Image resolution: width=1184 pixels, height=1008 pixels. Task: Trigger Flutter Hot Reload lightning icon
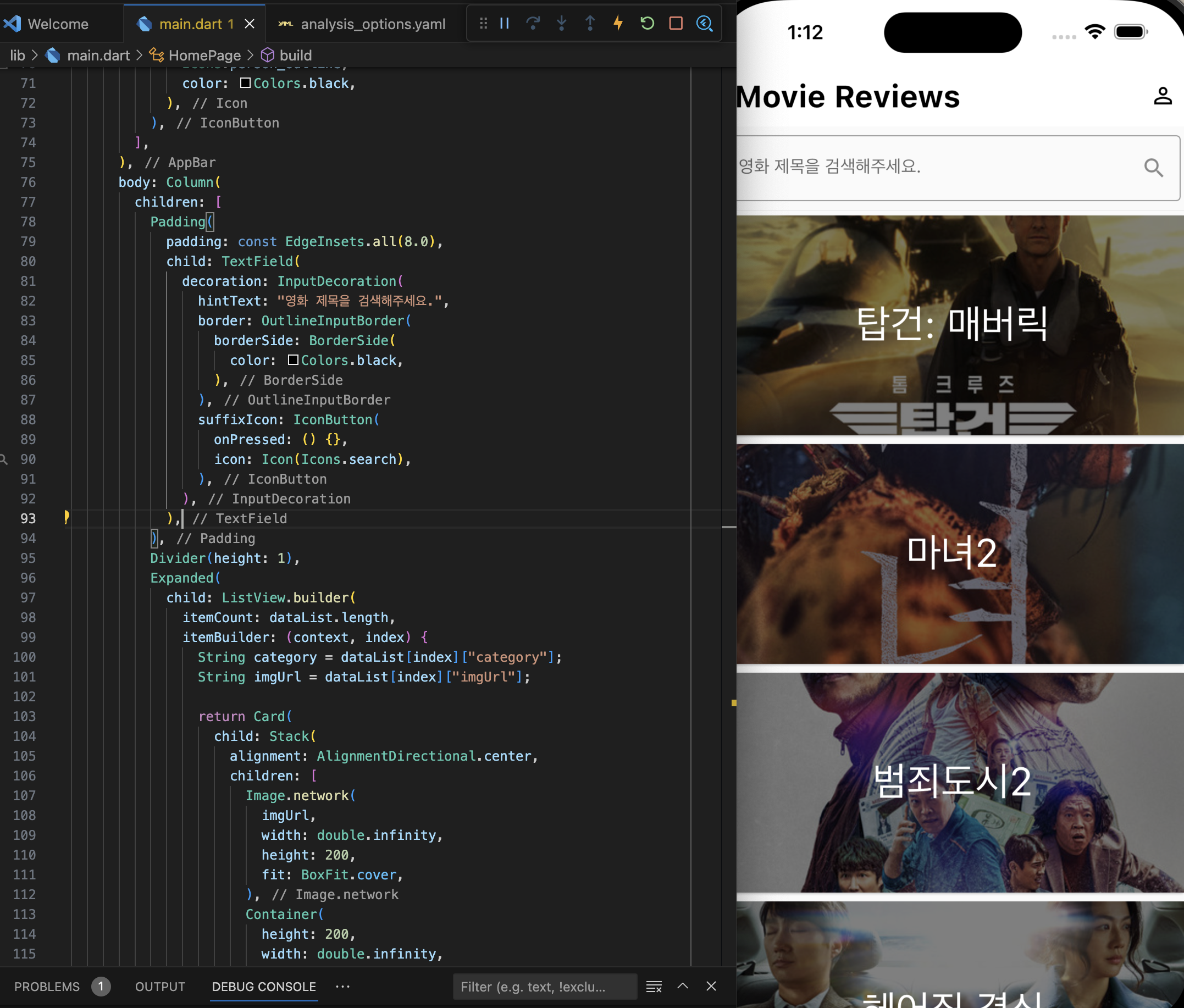pyautogui.click(x=618, y=24)
